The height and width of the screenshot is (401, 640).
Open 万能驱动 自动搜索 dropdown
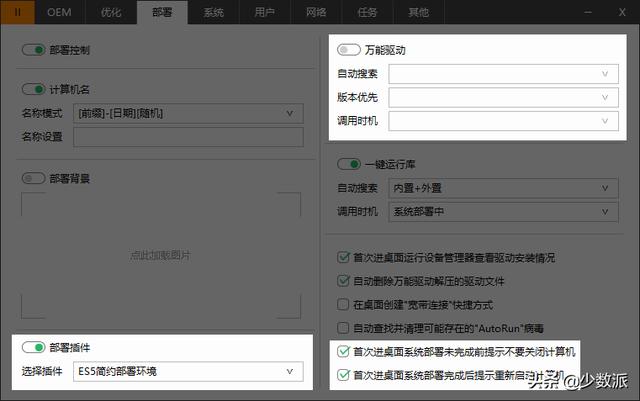click(503, 74)
